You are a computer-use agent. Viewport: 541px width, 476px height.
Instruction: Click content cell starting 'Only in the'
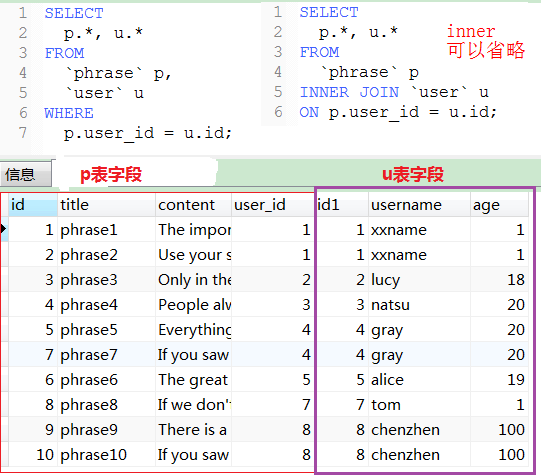(x=193, y=279)
